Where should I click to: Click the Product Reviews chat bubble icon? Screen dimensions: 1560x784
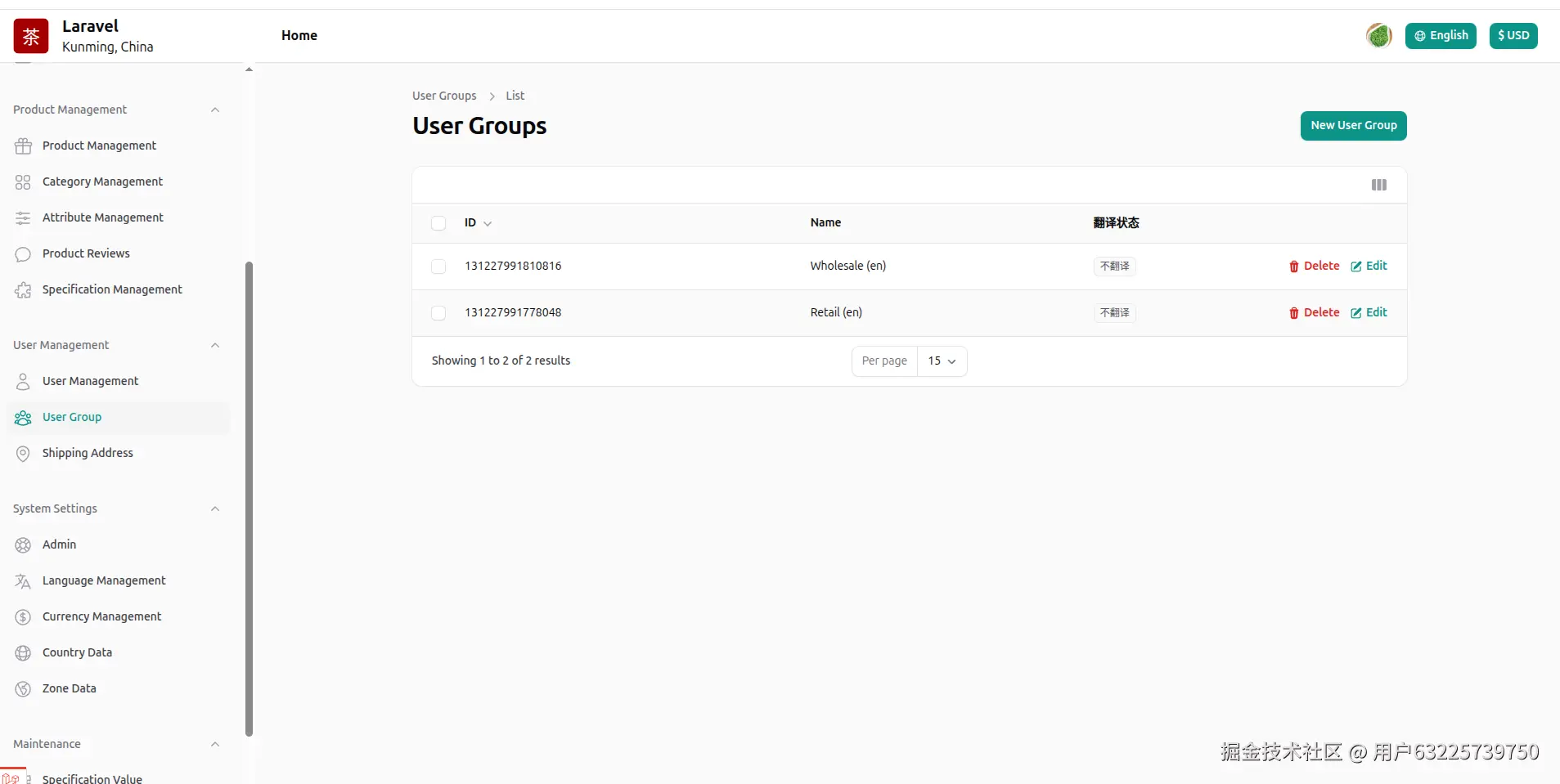click(23, 254)
